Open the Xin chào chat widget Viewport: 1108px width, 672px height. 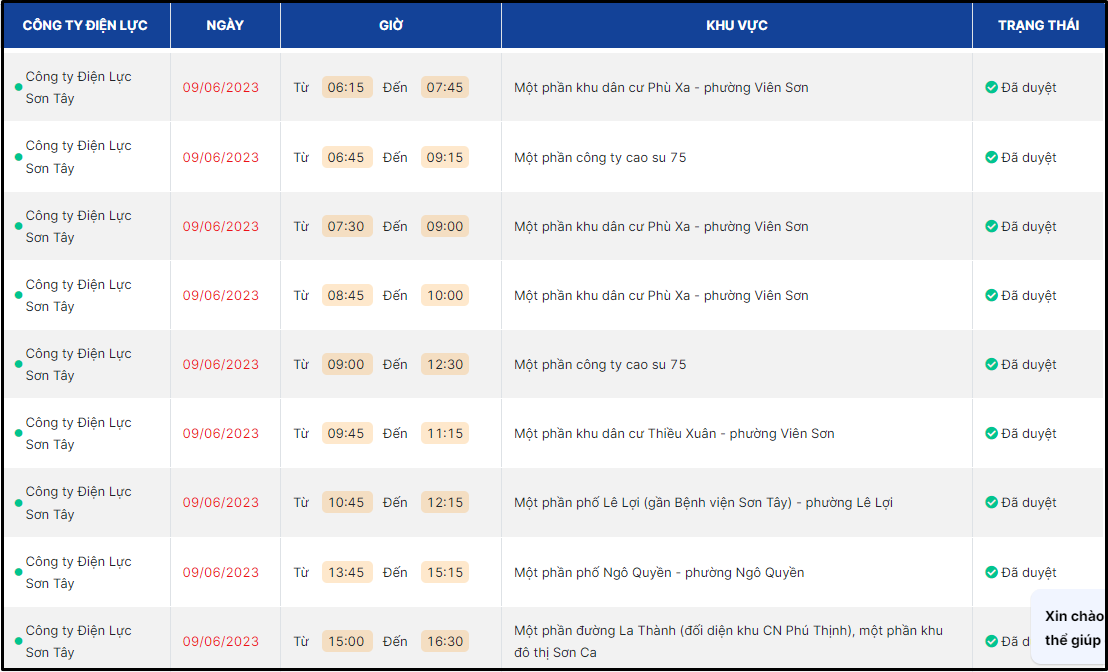tap(1072, 628)
